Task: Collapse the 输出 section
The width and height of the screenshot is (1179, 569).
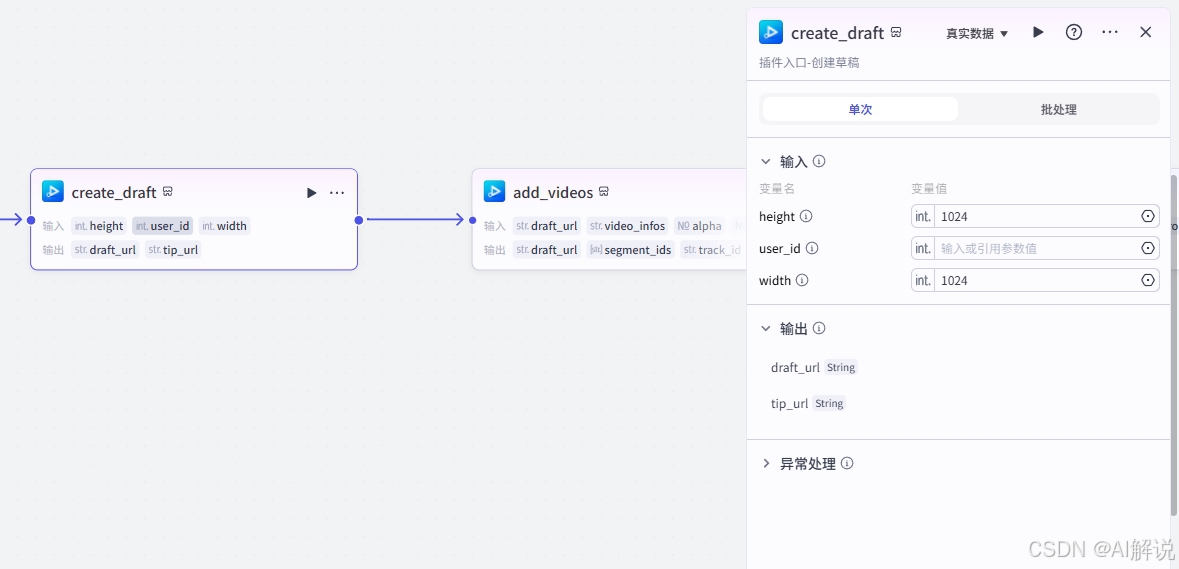Action: click(x=766, y=328)
